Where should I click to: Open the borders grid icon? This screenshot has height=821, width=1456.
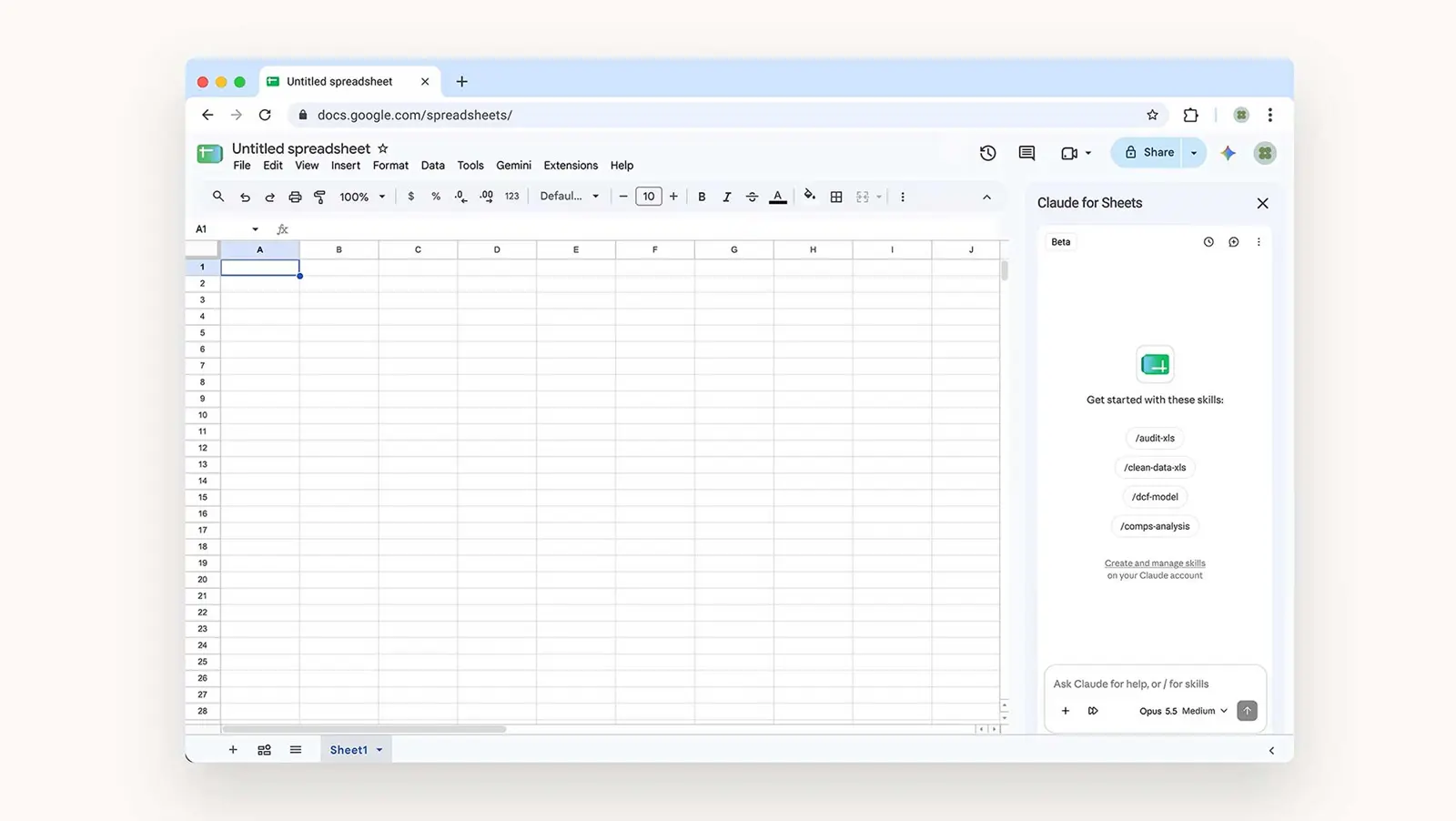click(836, 197)
